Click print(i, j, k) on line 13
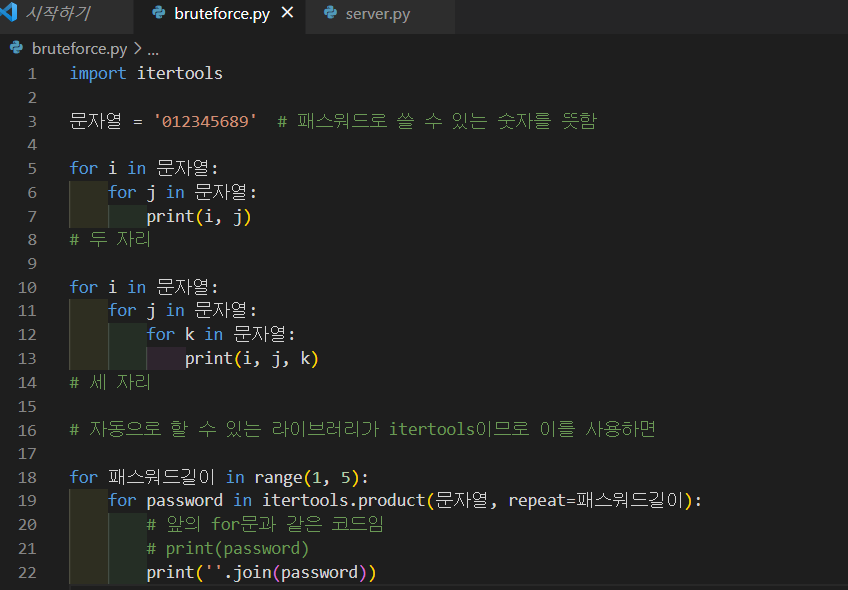Viewport: 848px width, 590px height. (x=252, y=359)
